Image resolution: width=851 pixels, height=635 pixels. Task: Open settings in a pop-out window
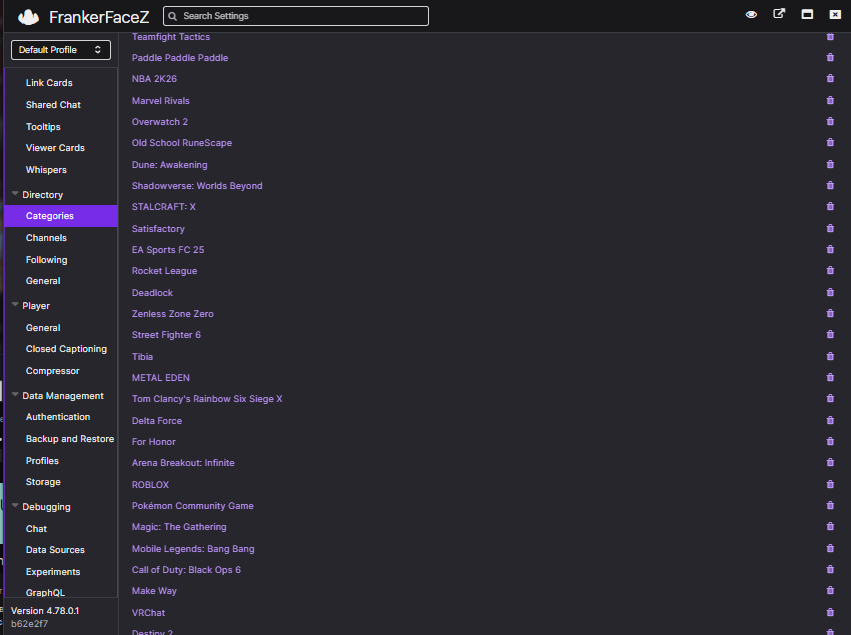[x=779, y=14]
